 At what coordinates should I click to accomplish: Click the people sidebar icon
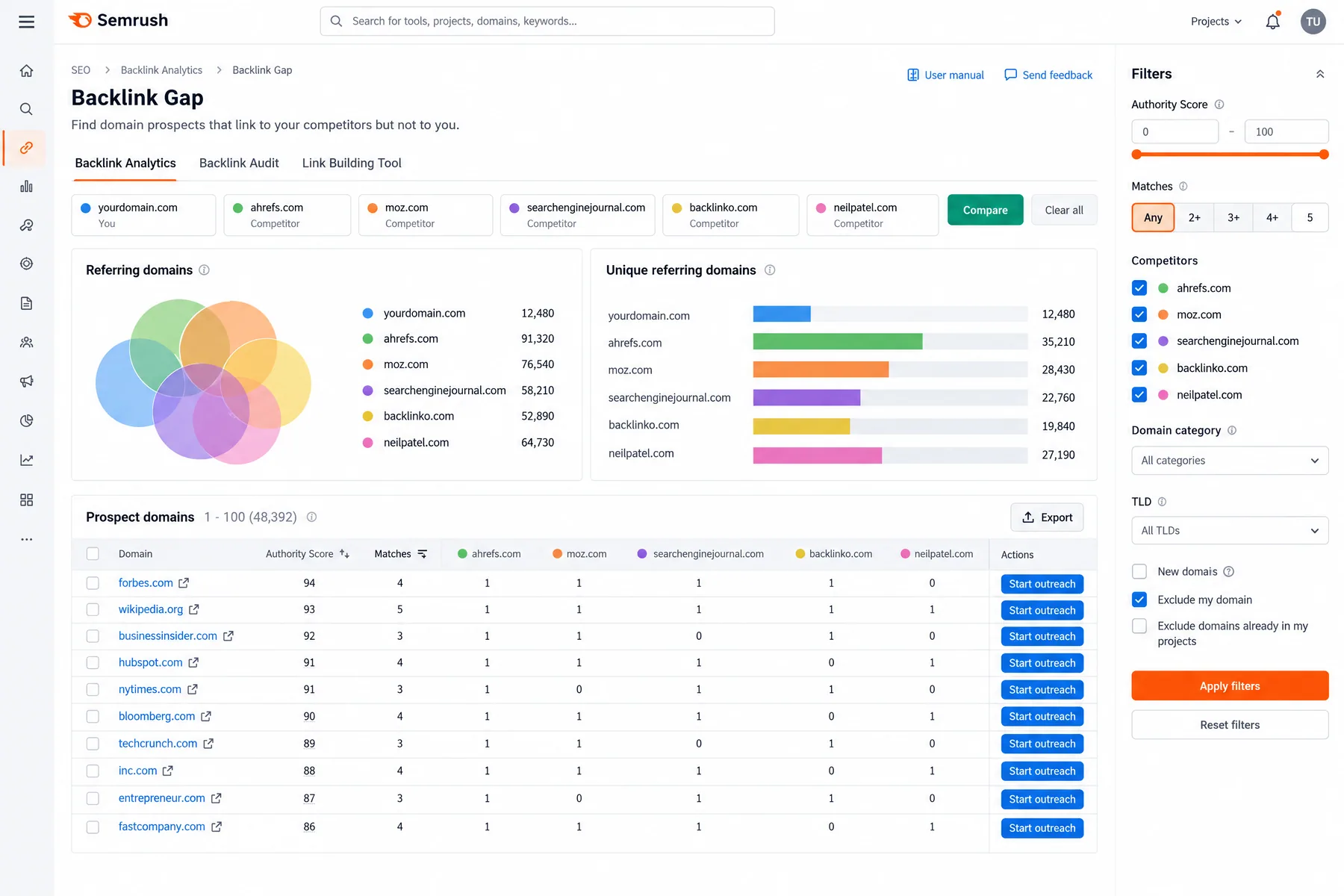[27, 343]
